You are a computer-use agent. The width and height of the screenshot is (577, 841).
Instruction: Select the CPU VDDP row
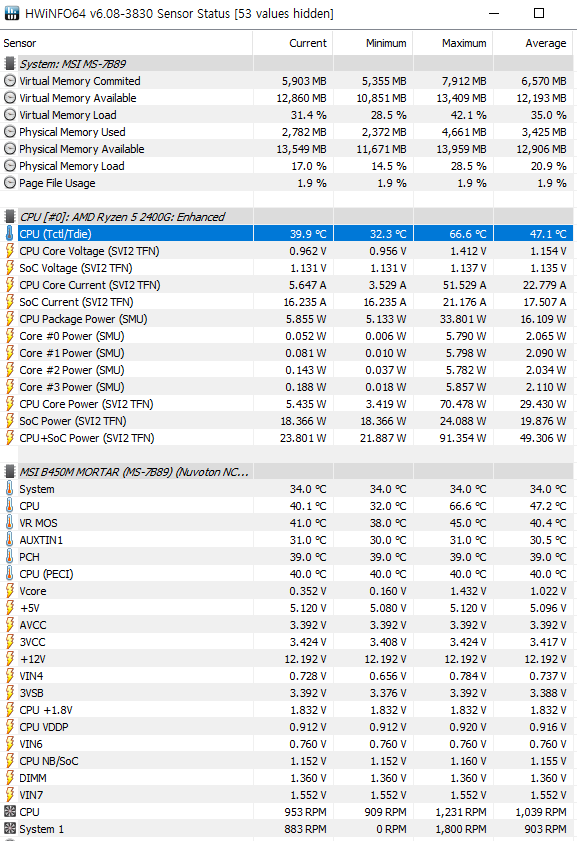click(x=287, y=727)
